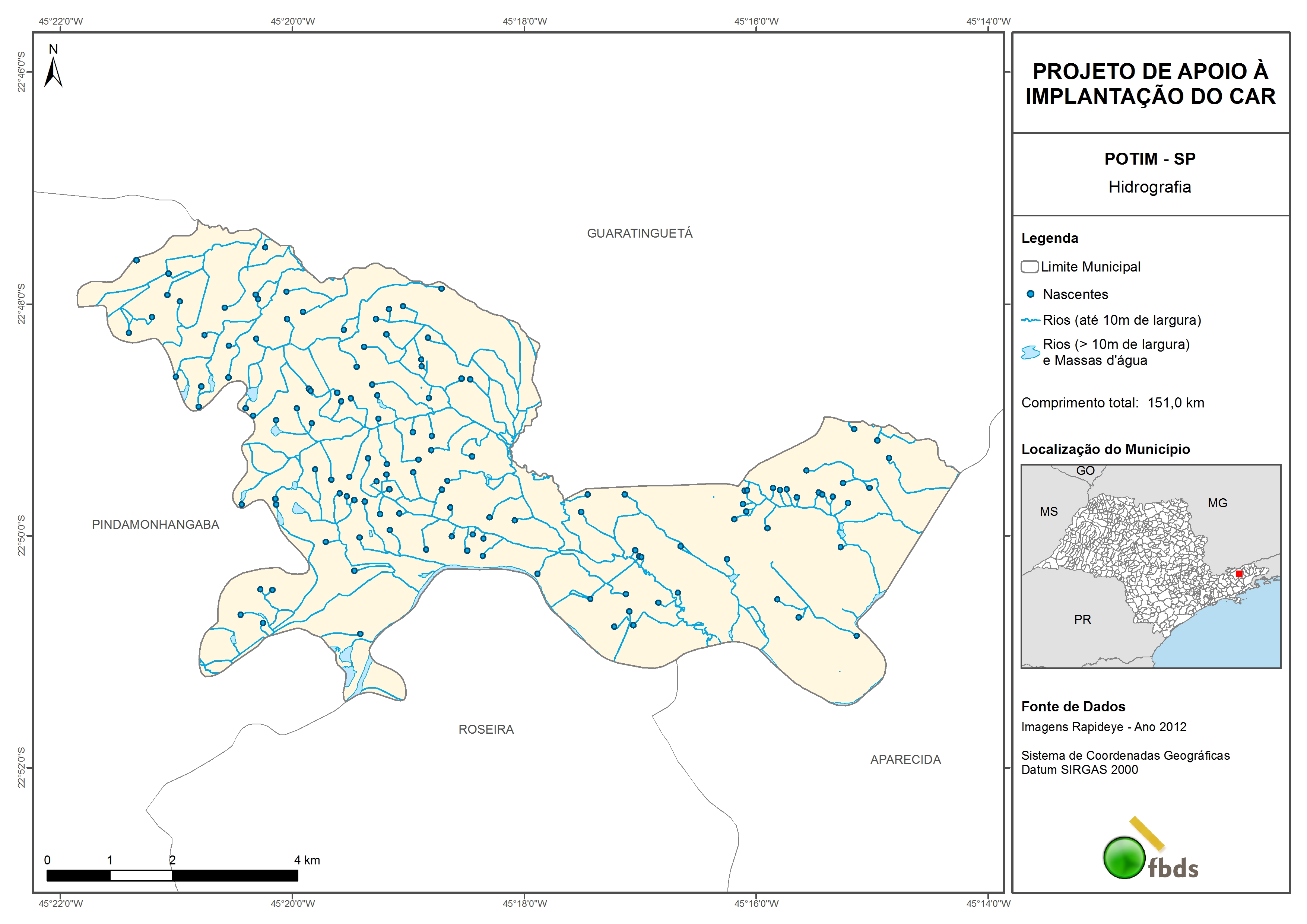Click the POTIM - SP heading

click(1150, 159)
